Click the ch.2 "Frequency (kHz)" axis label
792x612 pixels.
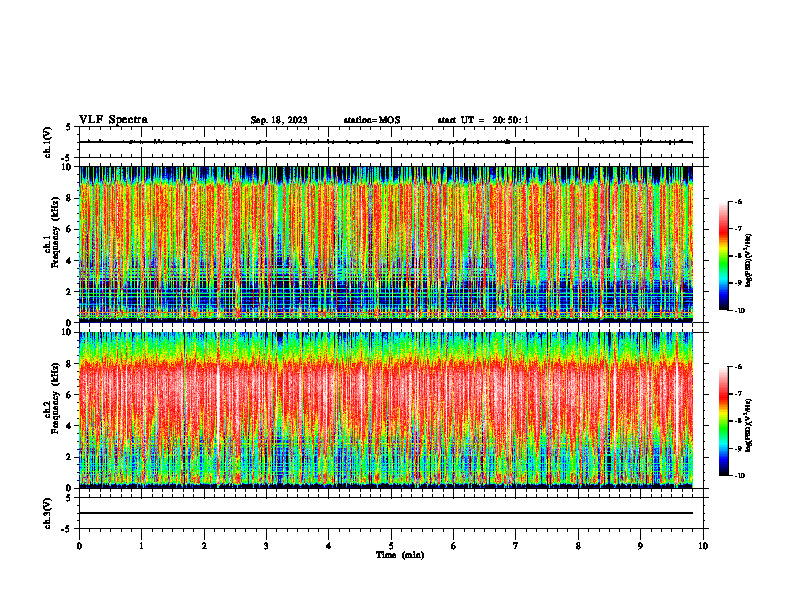(x=56, y=398)
